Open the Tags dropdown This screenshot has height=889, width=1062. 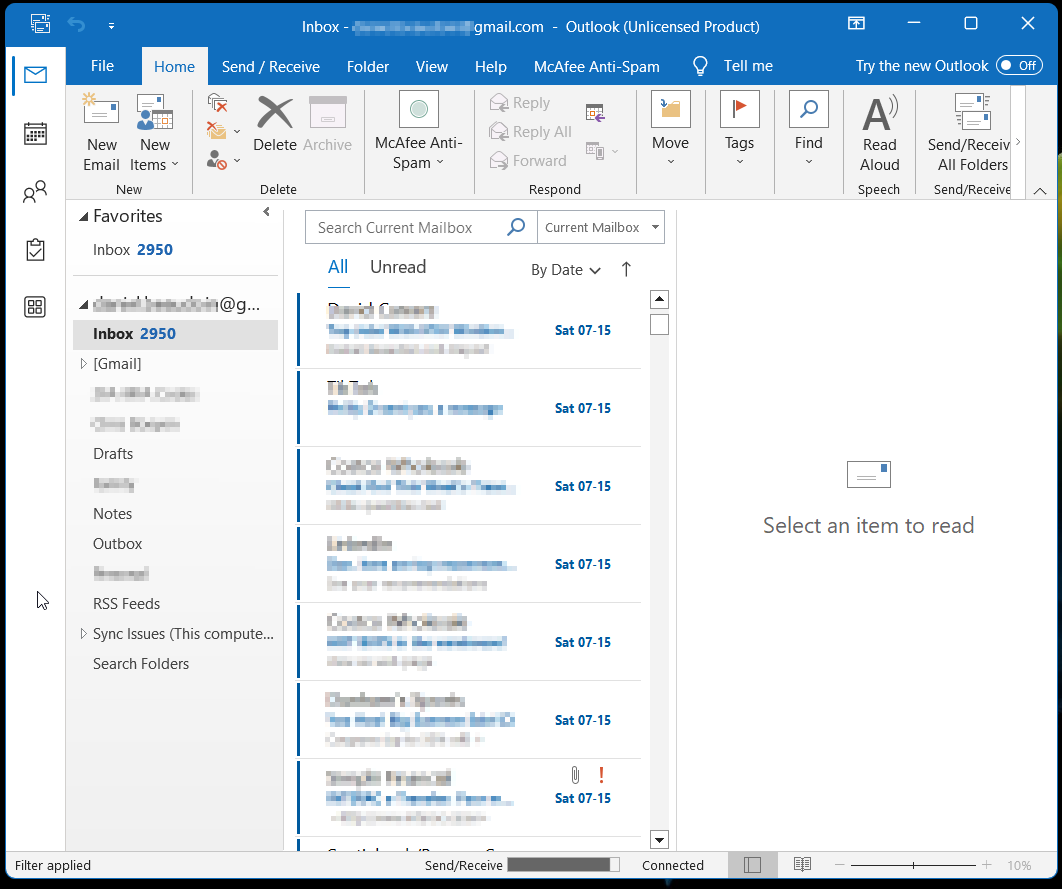click(740, 131)
